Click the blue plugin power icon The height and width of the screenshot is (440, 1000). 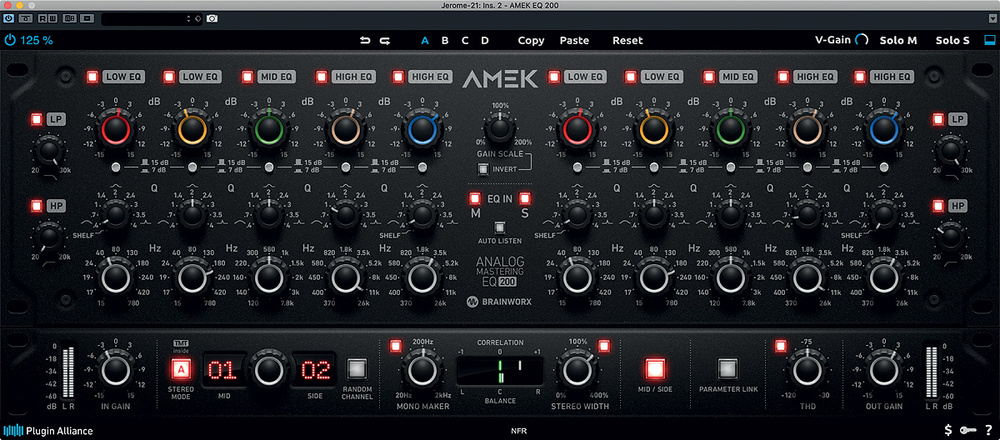[x=10, y=40]
